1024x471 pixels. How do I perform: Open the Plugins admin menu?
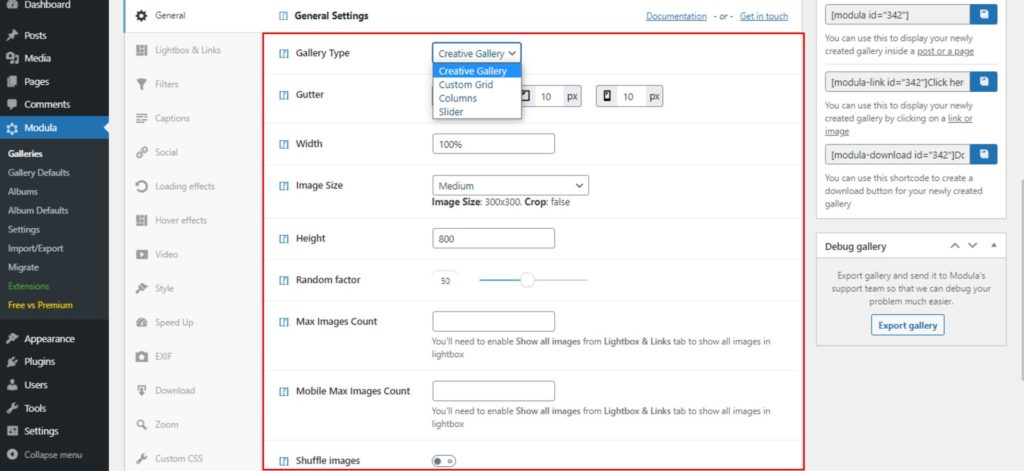point(39,361)
